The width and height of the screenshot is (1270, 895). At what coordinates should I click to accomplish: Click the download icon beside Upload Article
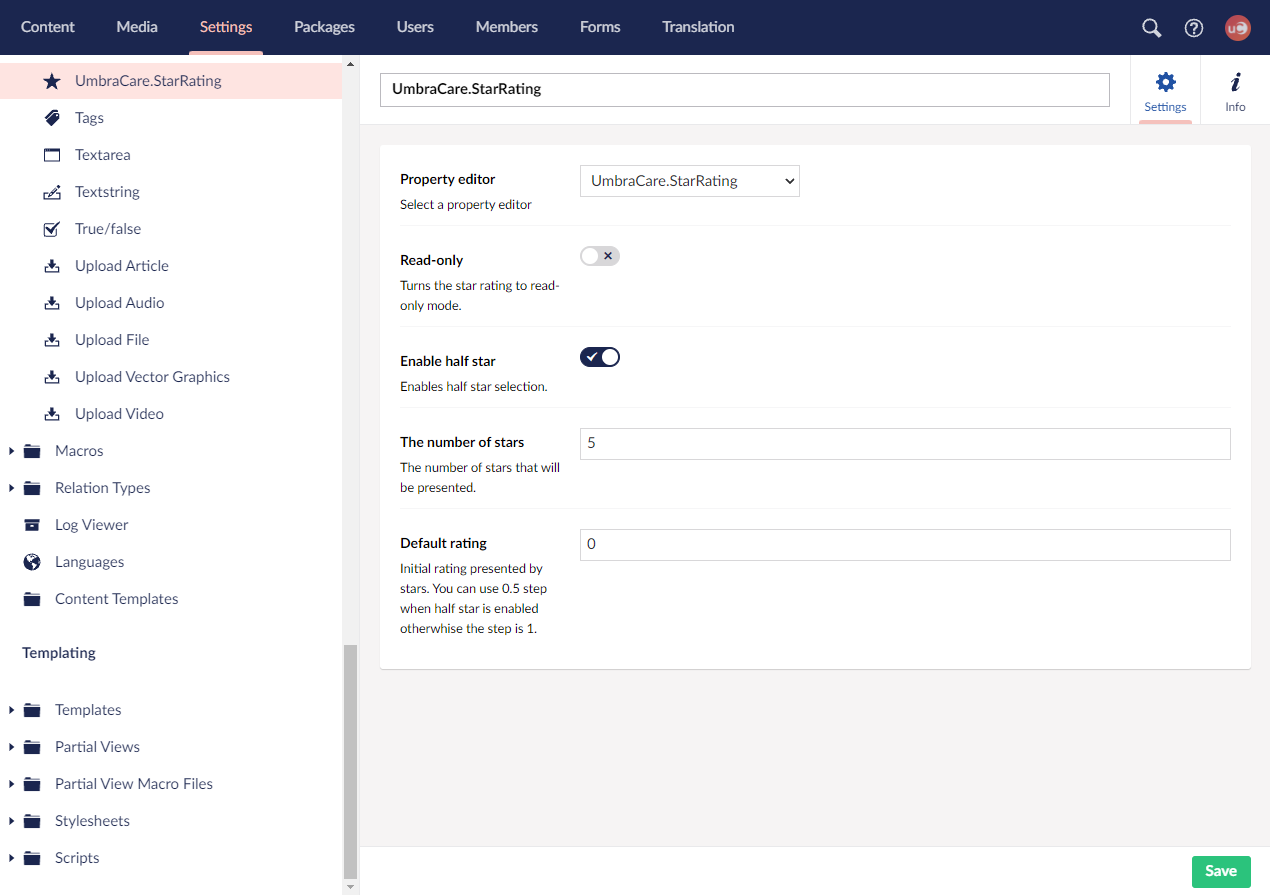52,266
